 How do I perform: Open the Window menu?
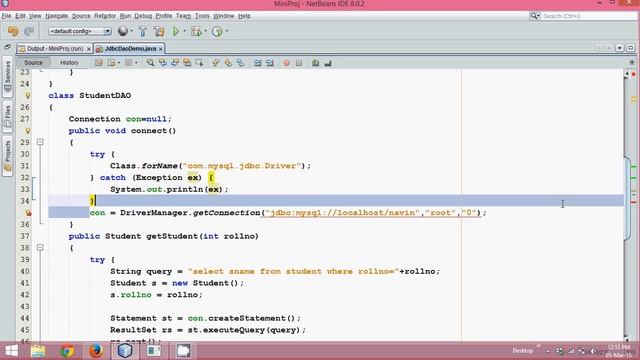(x=224, y=16)
